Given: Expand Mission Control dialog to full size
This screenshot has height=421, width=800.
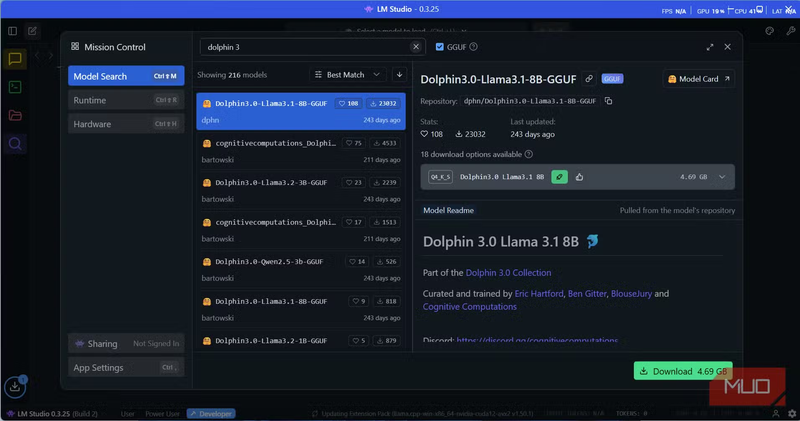Looking at the screenshot, I should point(710,47).
